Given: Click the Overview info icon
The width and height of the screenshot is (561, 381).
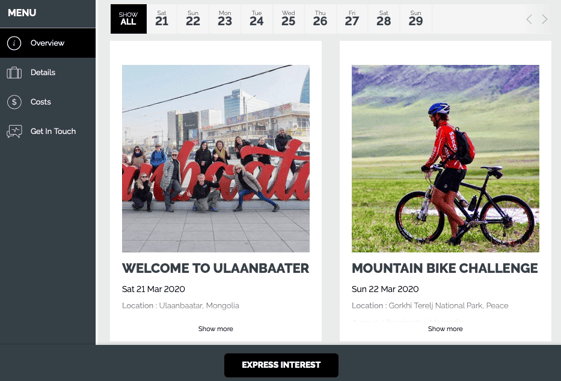Looking at the screenshot, I should (14, 43).
